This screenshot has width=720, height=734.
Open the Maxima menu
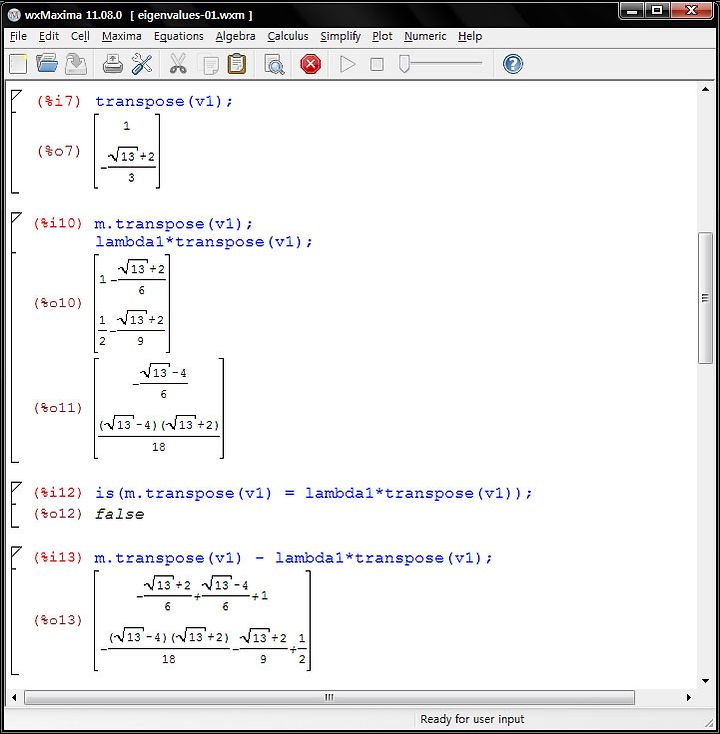point(121,36)
